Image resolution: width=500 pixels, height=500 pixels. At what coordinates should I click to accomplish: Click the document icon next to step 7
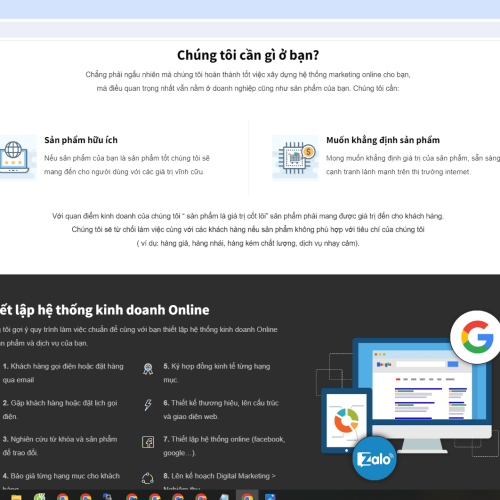pyautogui.click(x=148, y=442)
